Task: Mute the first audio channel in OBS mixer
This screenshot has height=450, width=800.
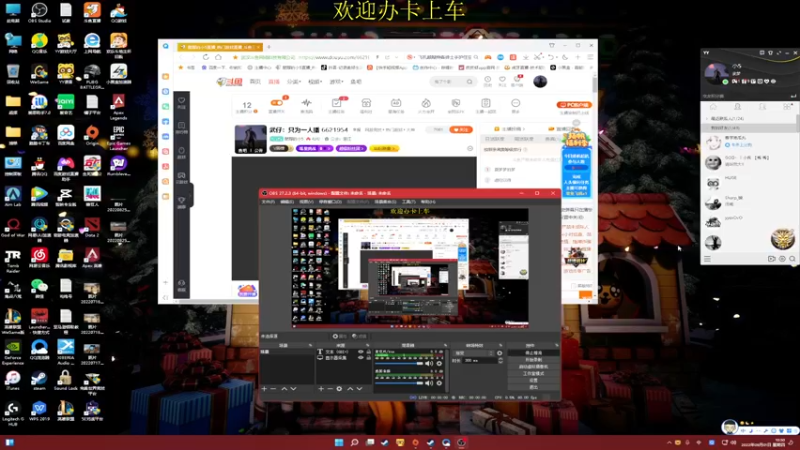Action: click(429, 364)
